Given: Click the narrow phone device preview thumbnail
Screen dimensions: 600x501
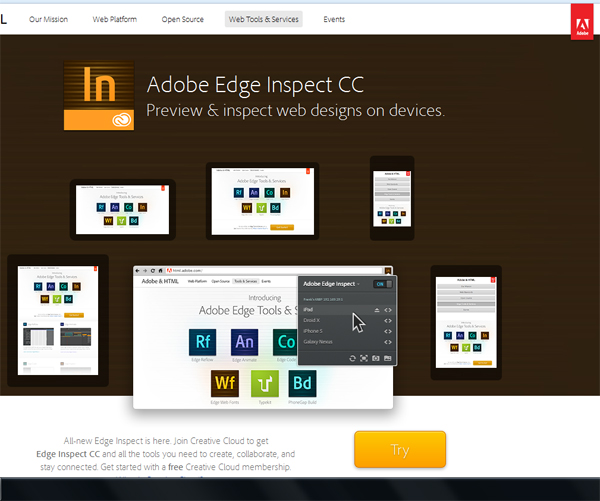Looking at the screenshot, I should coord(392,198).
